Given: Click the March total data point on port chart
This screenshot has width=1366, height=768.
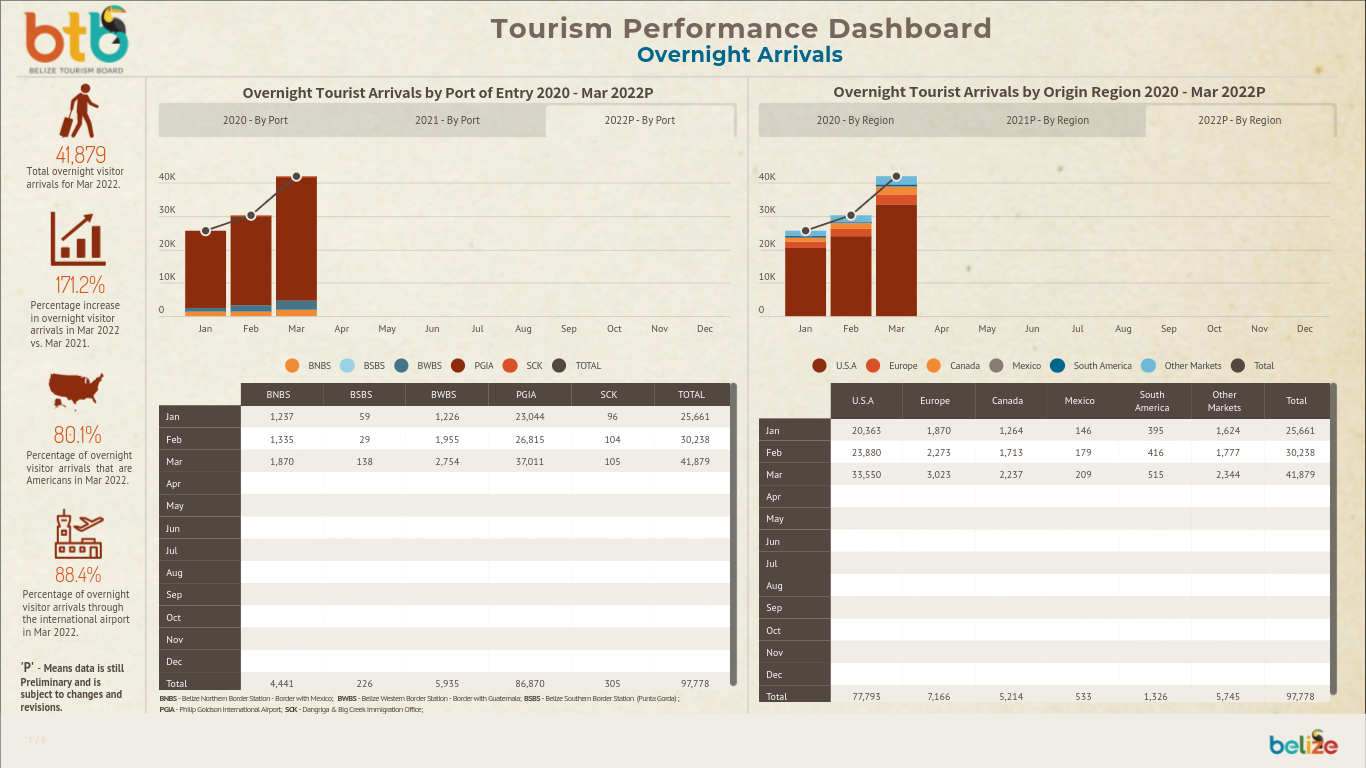Looking at the screenshot, I should coord(296,177).
